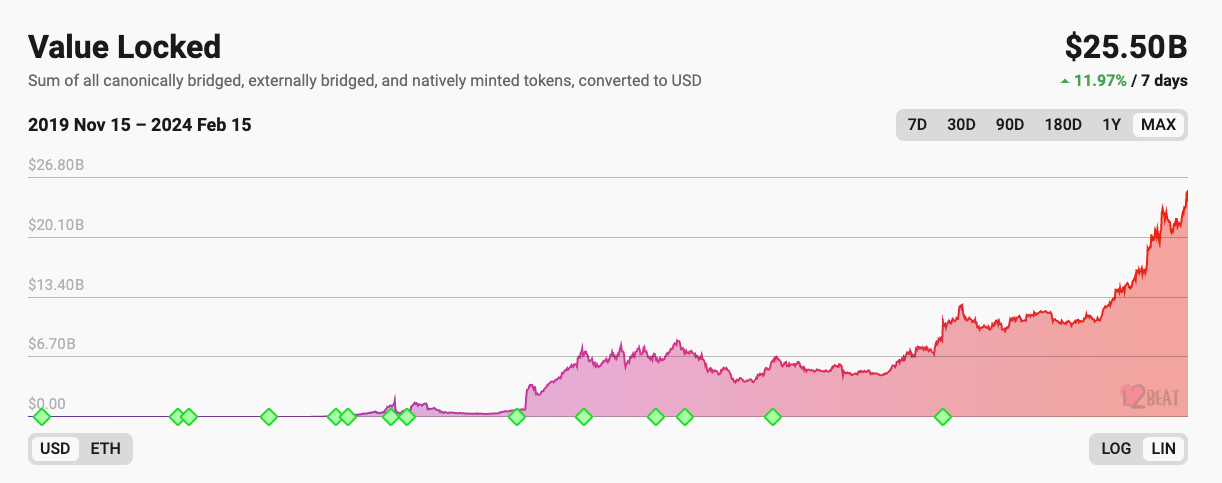
Task: Choose the 90D time range
Action: pos(1010,125)
